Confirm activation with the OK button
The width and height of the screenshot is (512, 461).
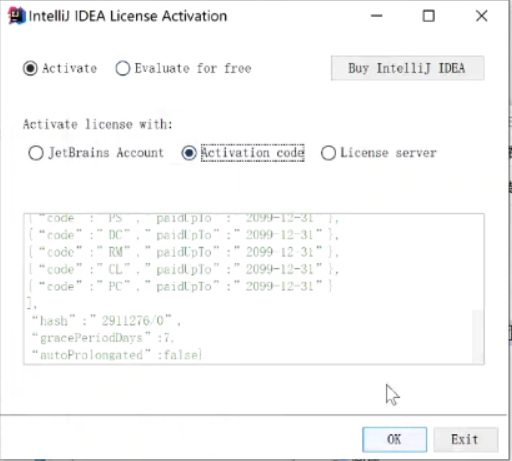pos(394,439)
